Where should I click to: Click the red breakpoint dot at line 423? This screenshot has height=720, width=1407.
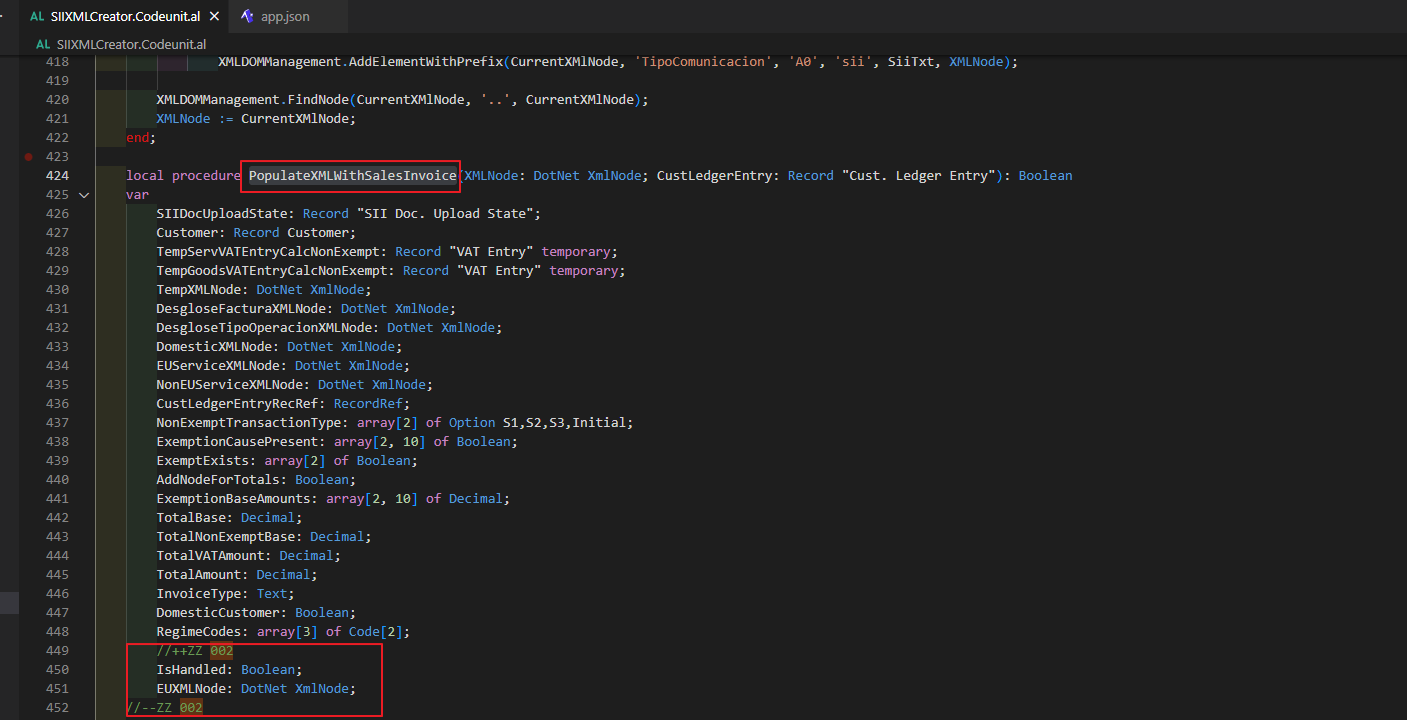point(29,156)
